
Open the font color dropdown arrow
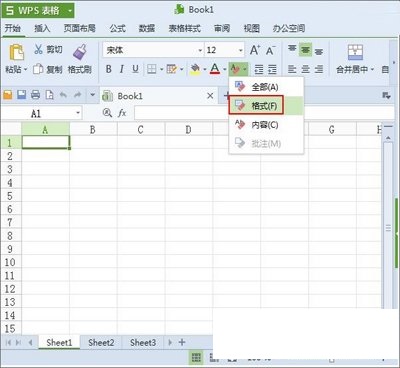coord(225,70)
